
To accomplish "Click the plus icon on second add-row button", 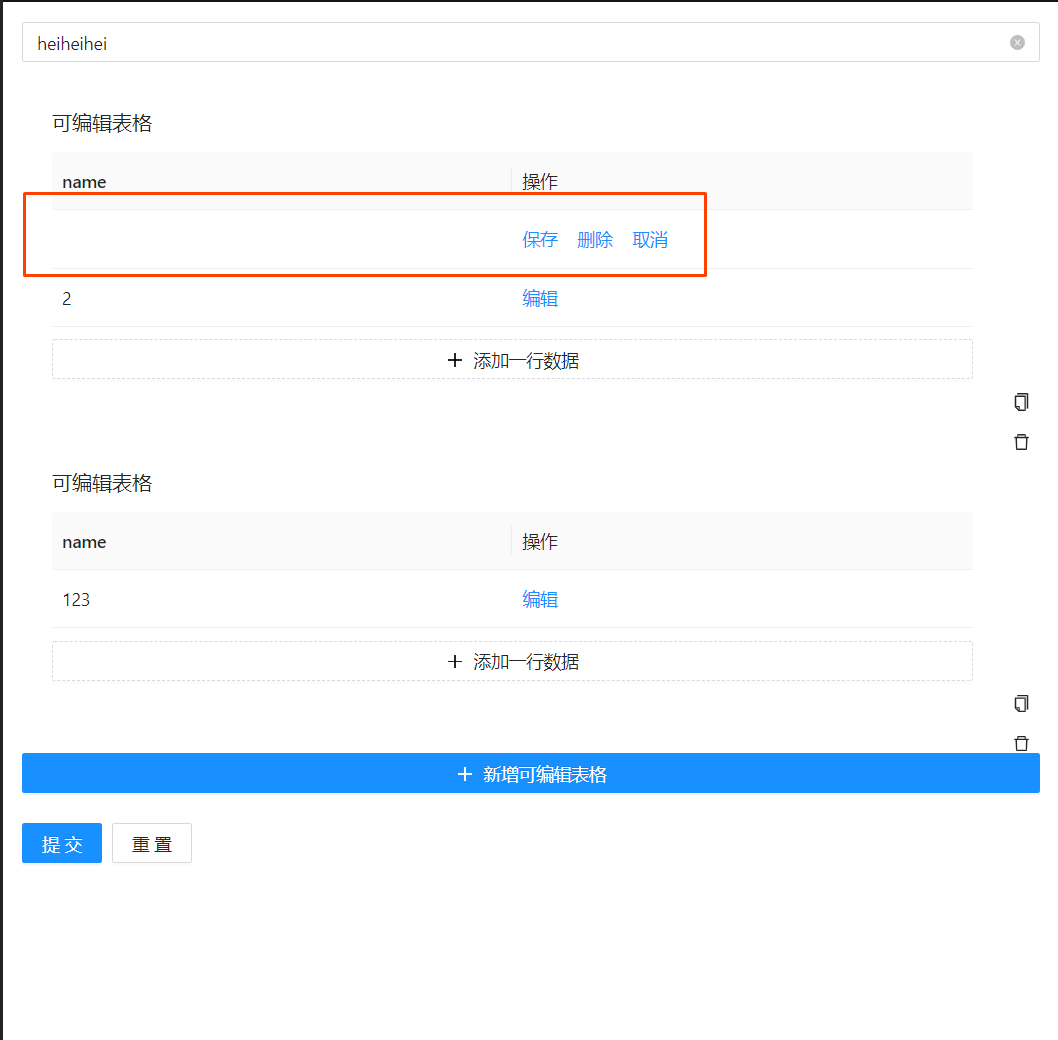I will 455,661.
